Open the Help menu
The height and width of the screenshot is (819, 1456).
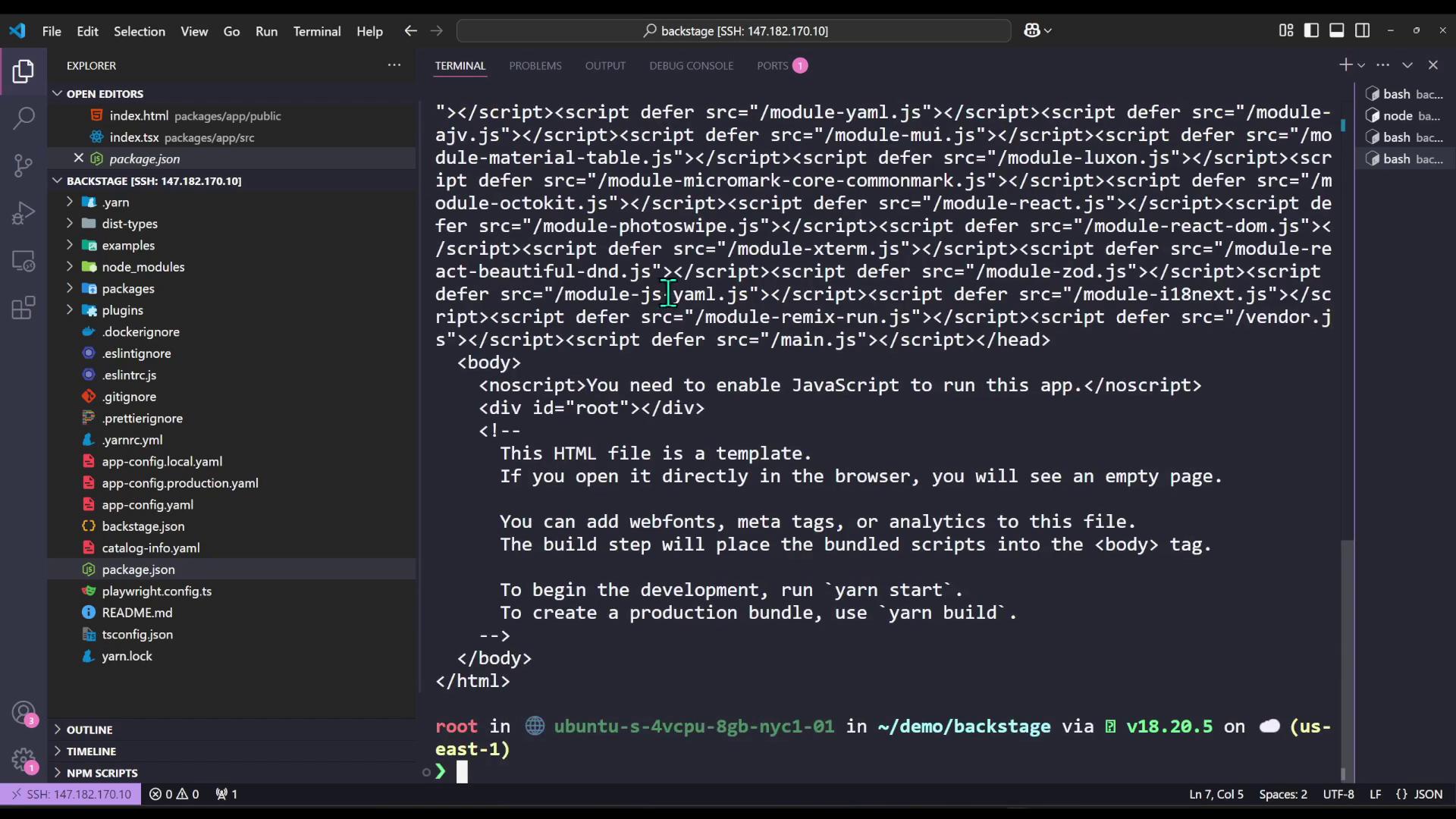(369, 31)
